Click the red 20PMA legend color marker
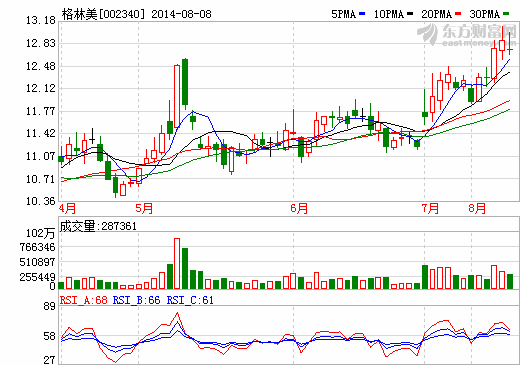 coord(458,14)
